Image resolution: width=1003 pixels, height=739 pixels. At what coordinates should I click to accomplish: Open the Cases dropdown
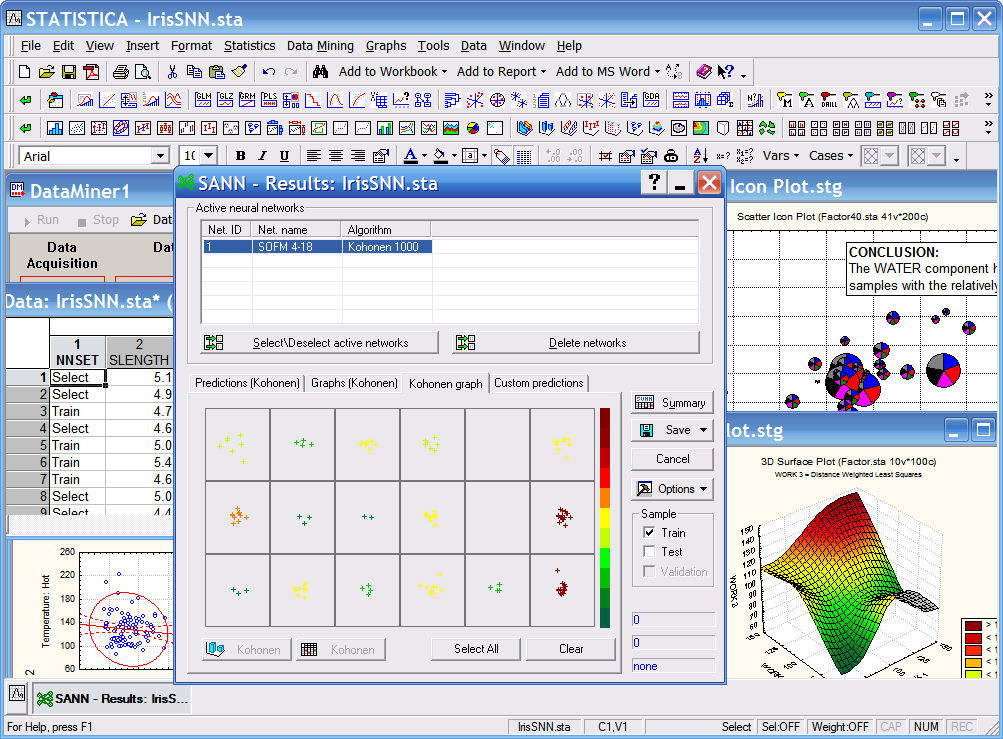831,155
